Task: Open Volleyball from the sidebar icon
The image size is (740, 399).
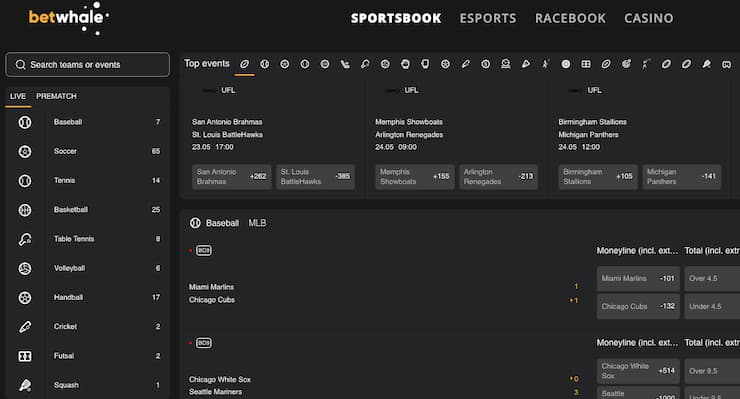Action: point(25,268)
